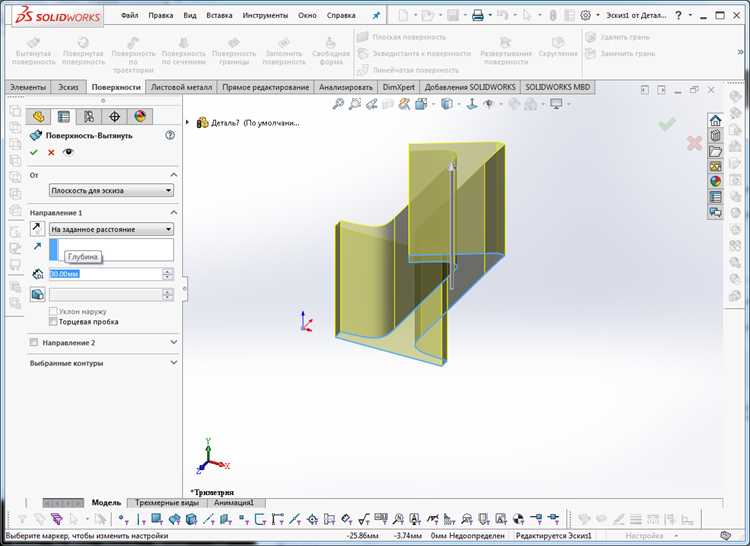
Task: Adjust the draft angle spinner arrows
Action: click(x=168, y=294)
